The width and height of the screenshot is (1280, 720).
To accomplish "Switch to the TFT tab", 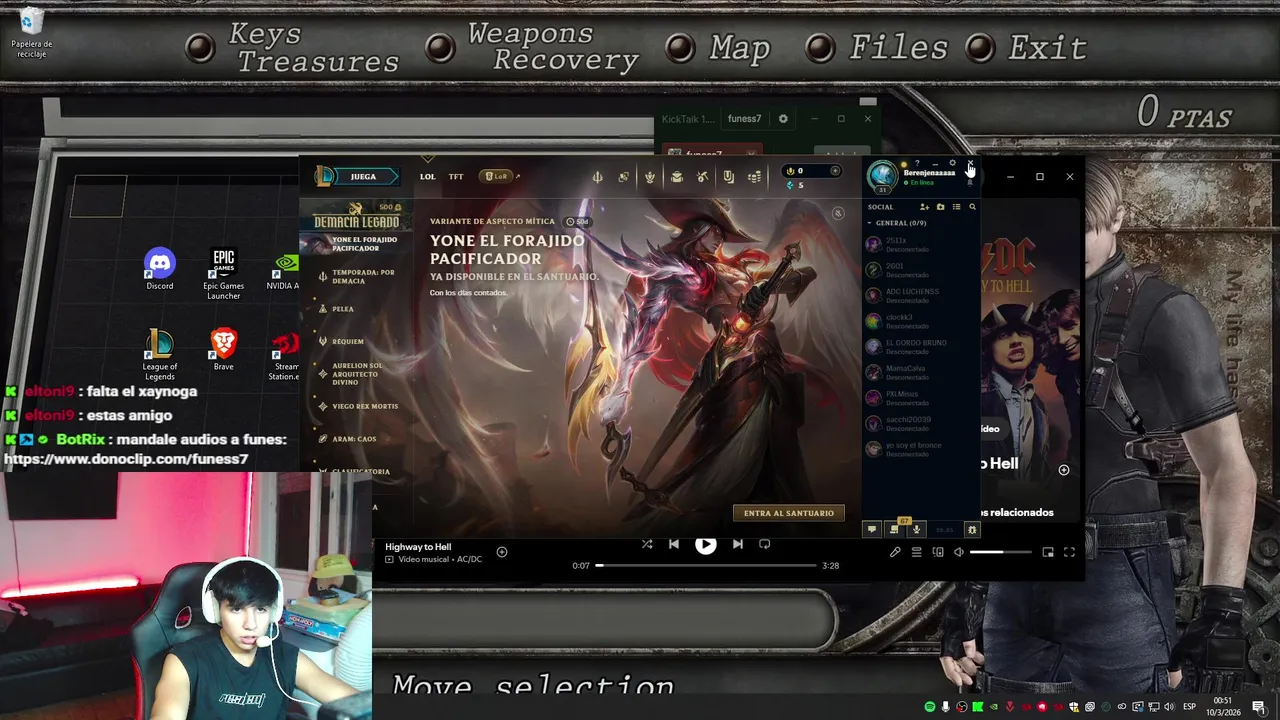I will click(456, 177).
